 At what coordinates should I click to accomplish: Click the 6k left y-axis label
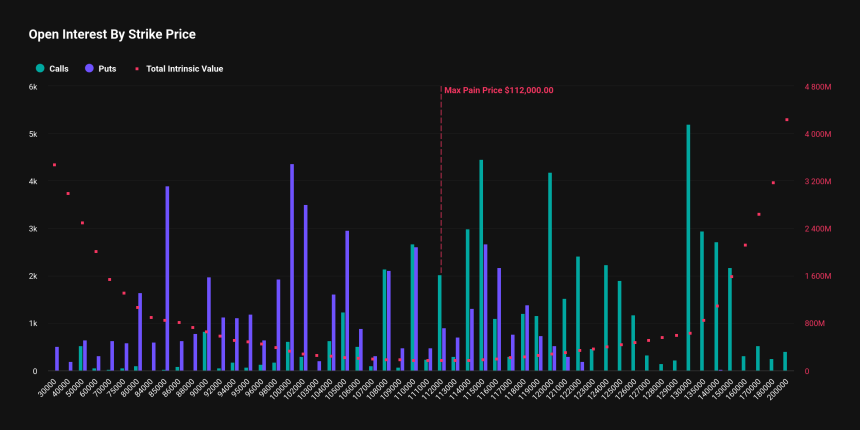coord(33,87)
